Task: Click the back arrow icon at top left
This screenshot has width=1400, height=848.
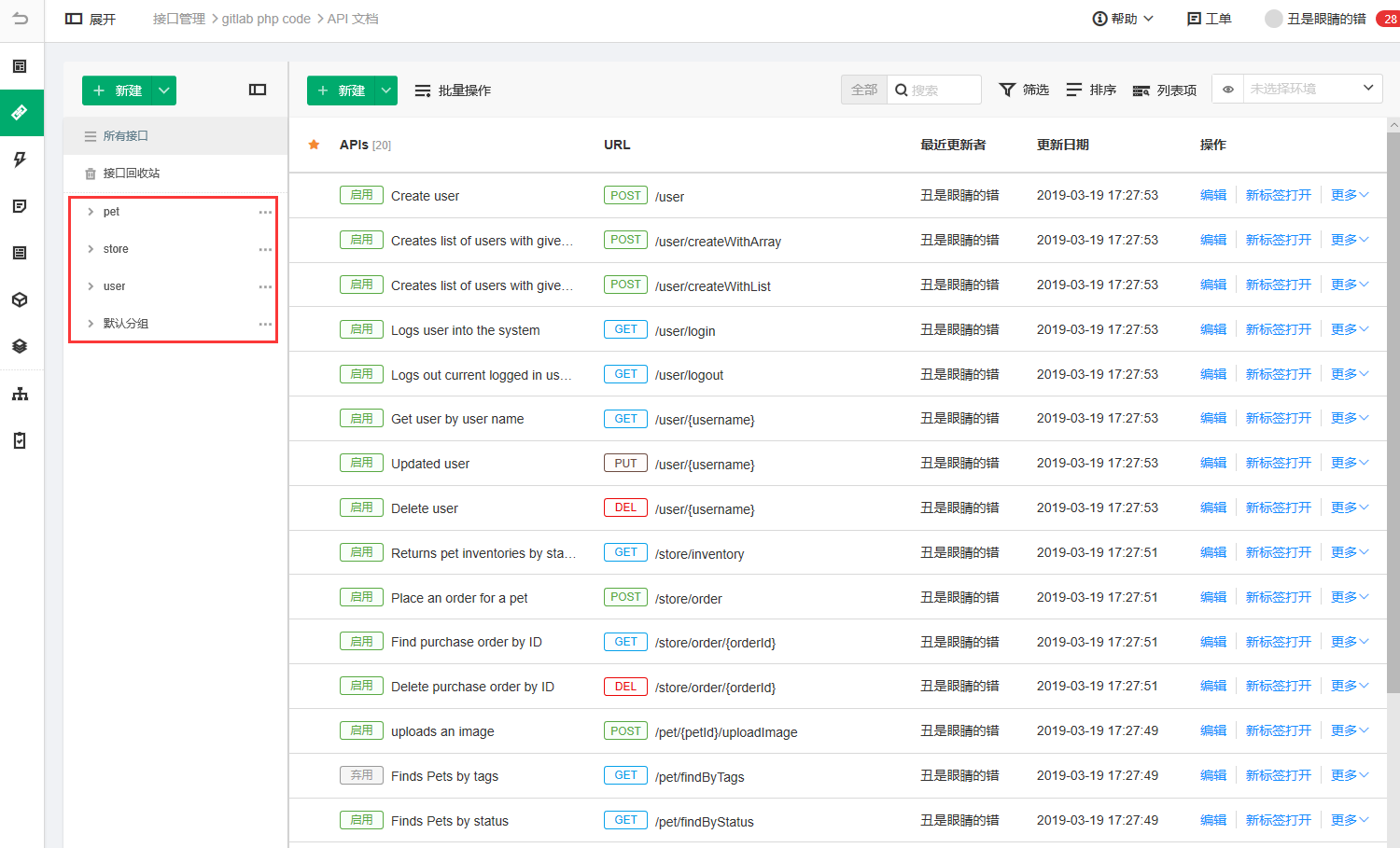Action: [x=21, y=19]
